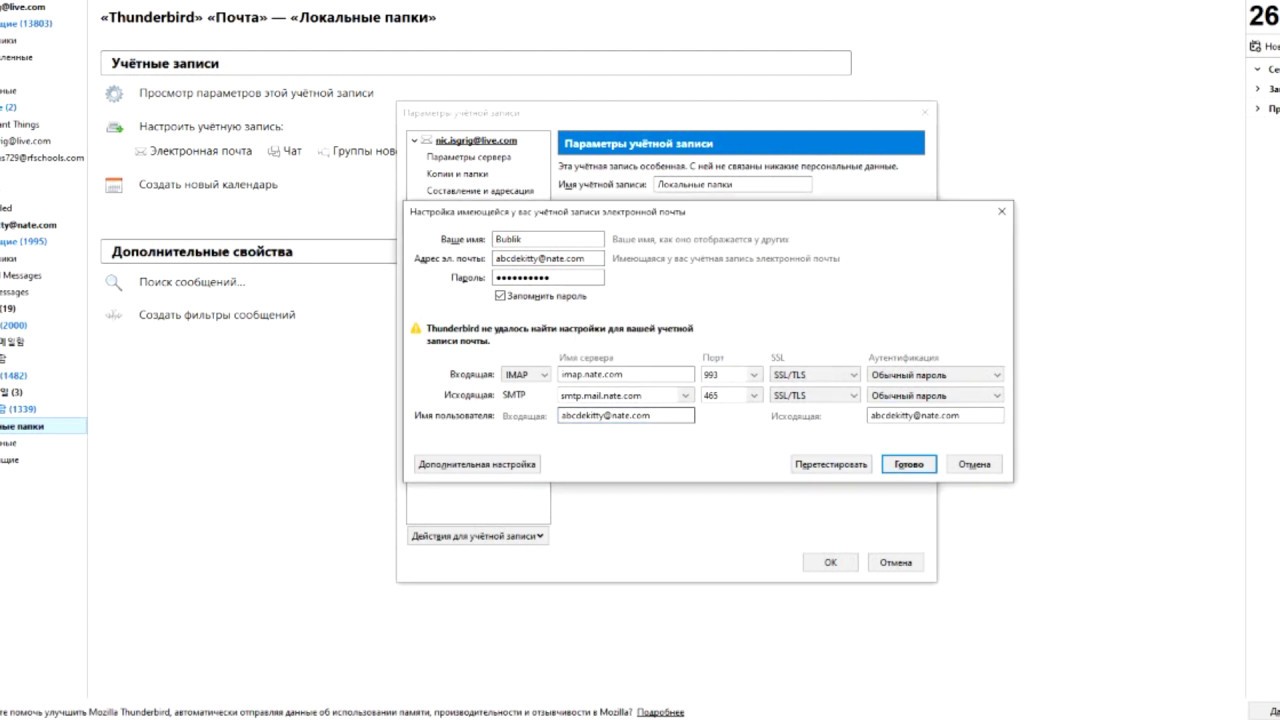Click the set-up-account icon with green arrow
1280x720 pixels.
115,127
